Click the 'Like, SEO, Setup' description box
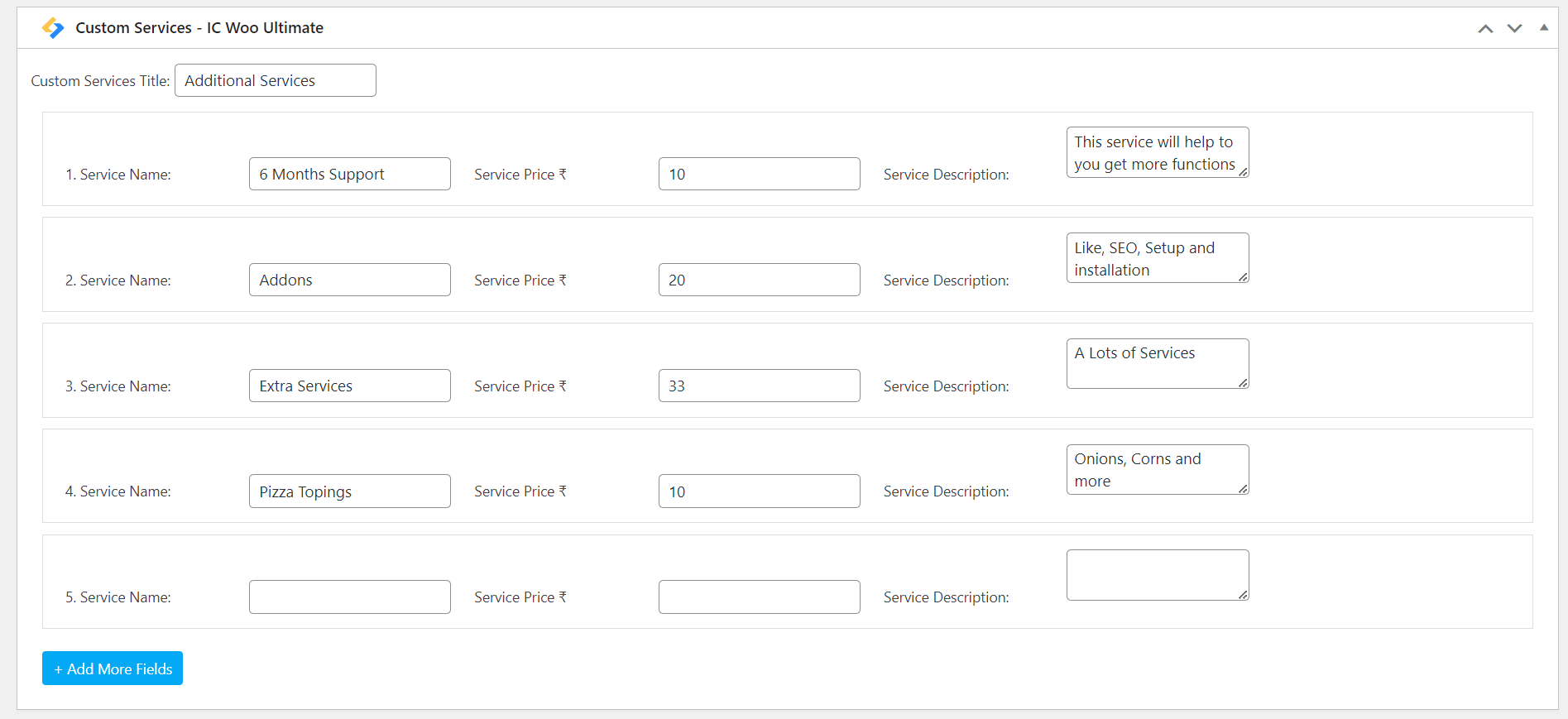Image resolution: width=1568 pixels, height=719 pixels. (1158, 258)
